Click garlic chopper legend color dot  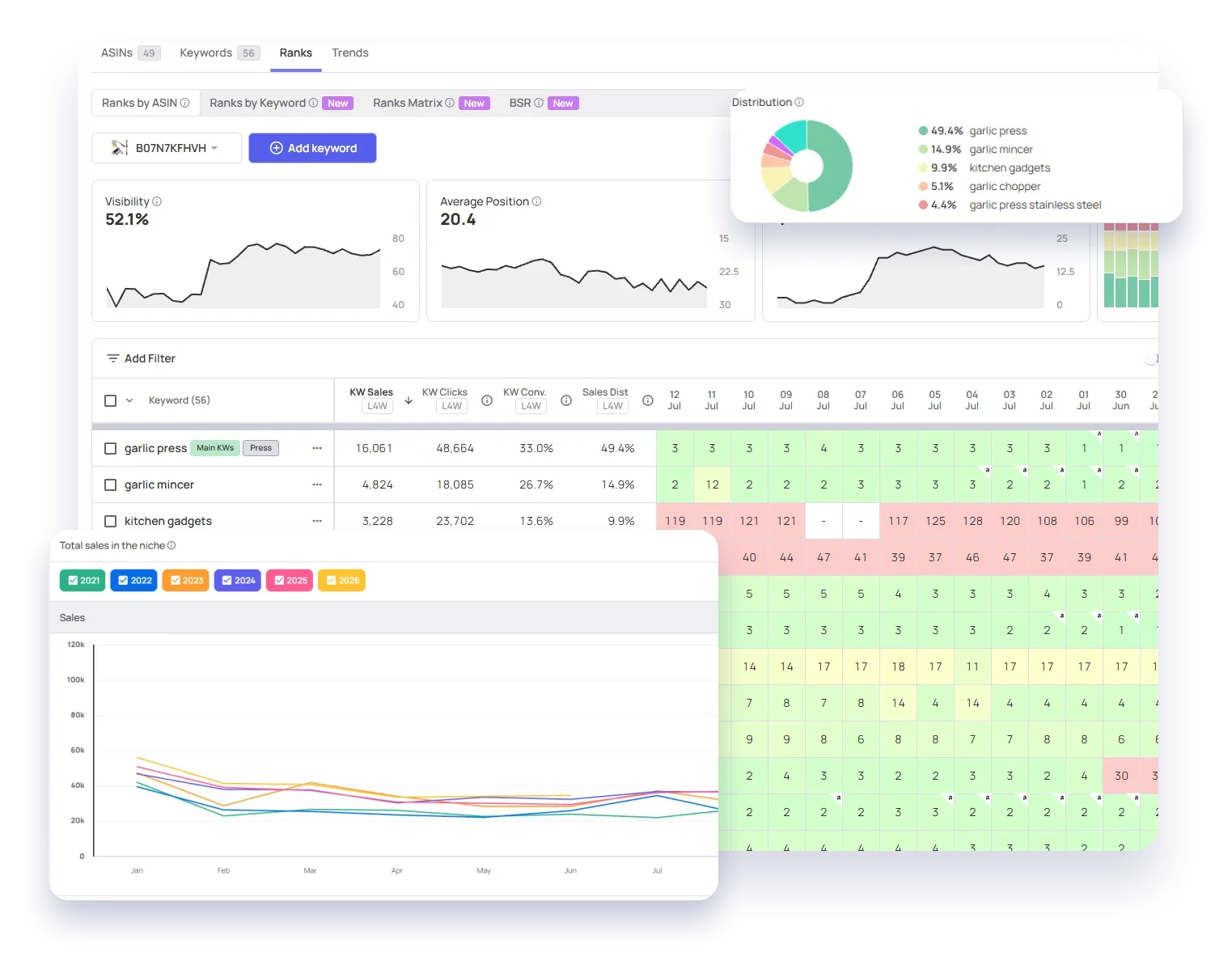click(x=923, y=187)
